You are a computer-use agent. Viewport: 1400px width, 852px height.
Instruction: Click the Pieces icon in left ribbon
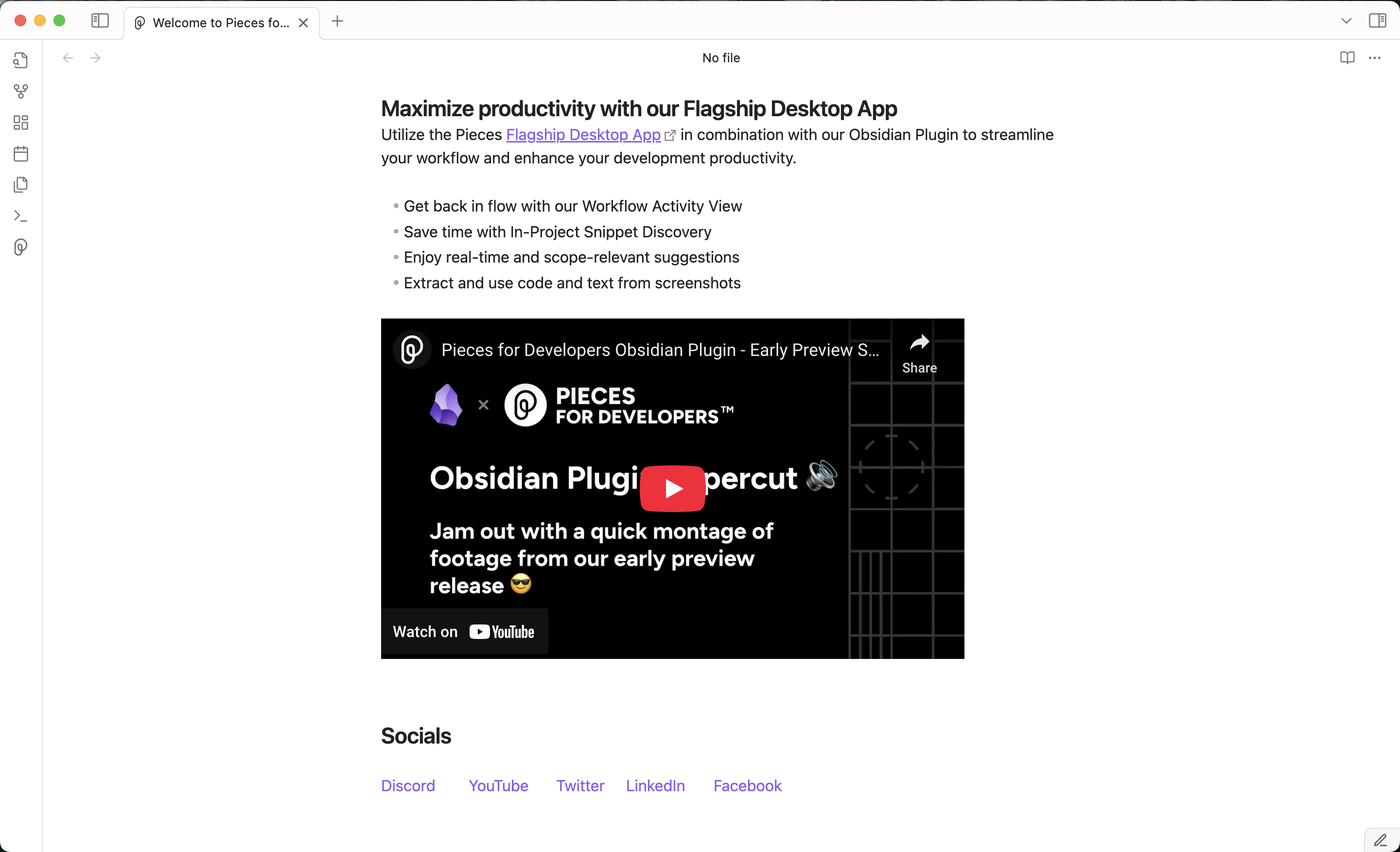[x=21, y=247]
